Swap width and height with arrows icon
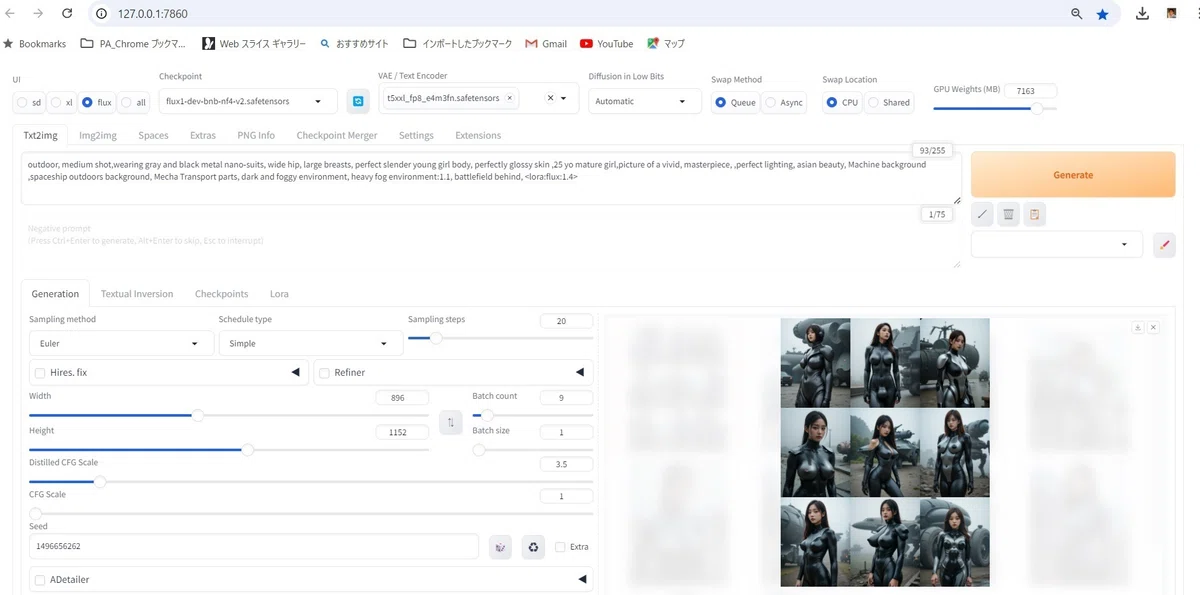The width and height of the screenshot is (1200, 595). (x=451, y=423)
